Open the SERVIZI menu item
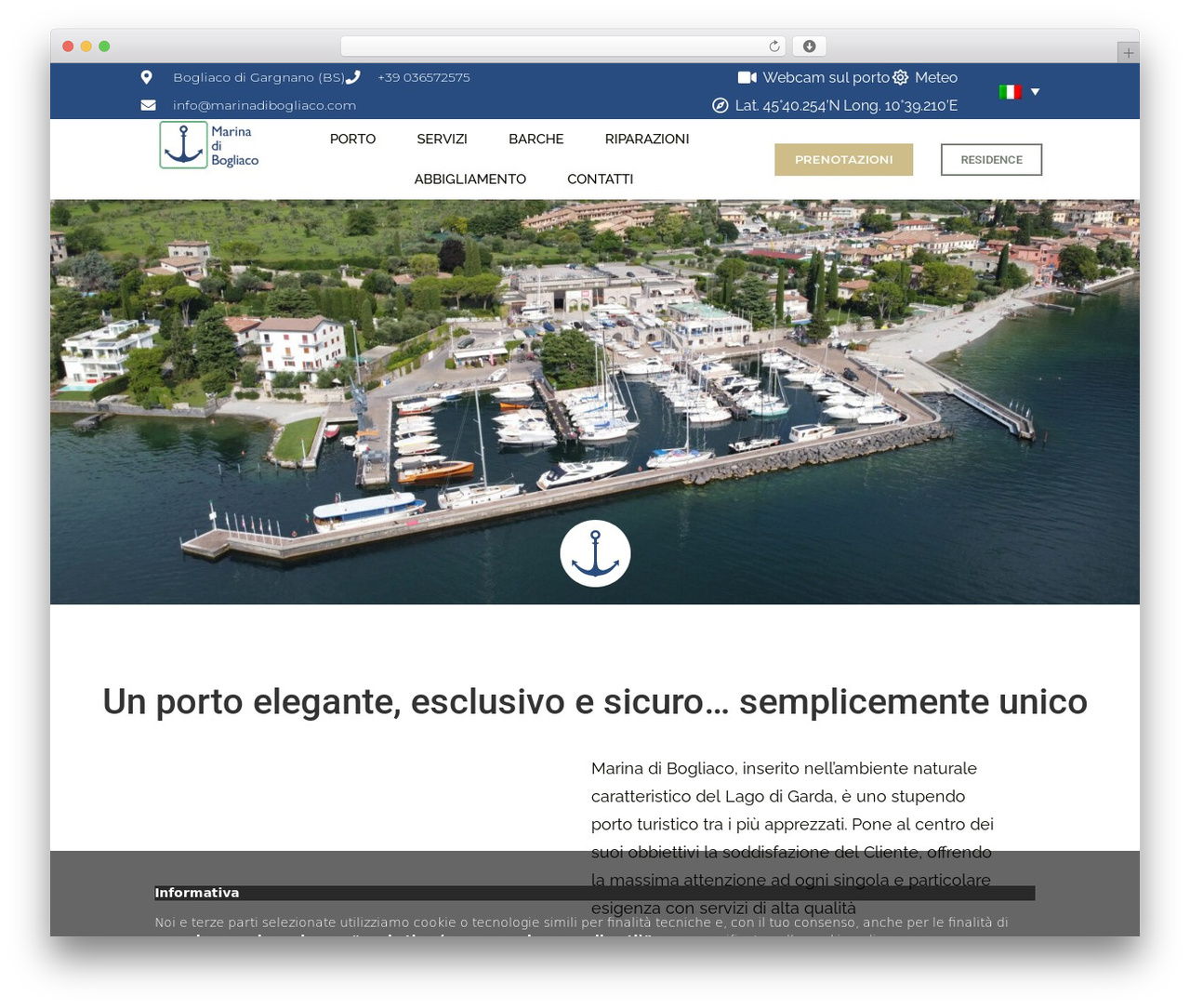This screenshot has width=1190, height=1008. click(442, 139)
